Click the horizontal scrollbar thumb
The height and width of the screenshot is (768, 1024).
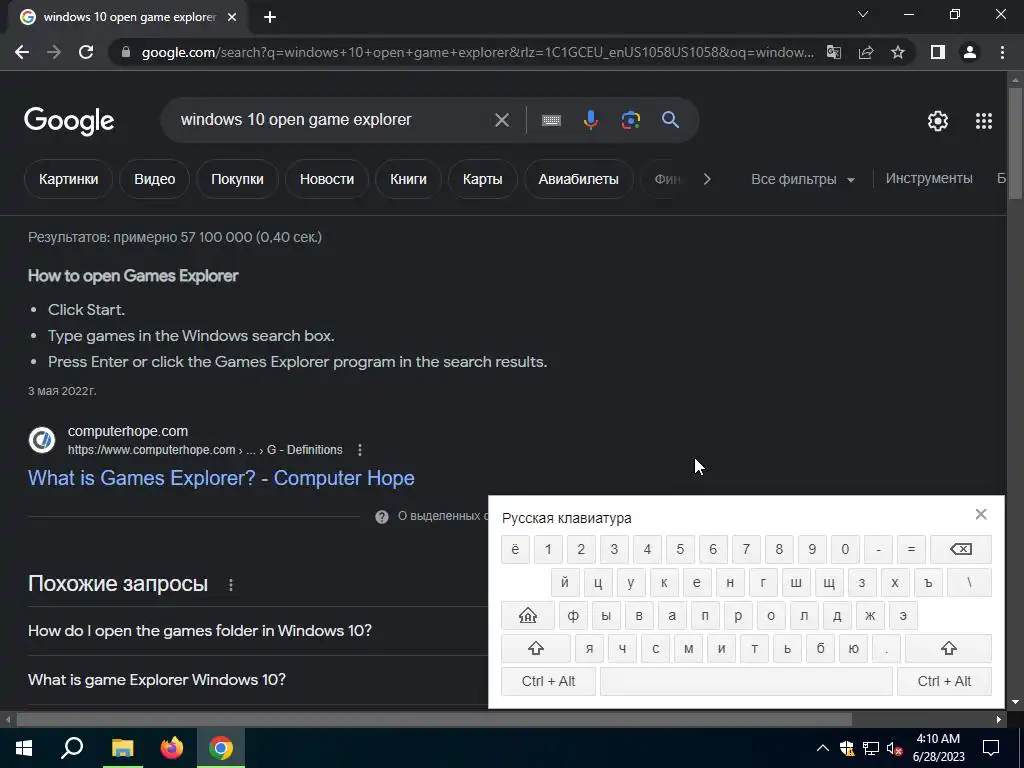click(434, 719)
